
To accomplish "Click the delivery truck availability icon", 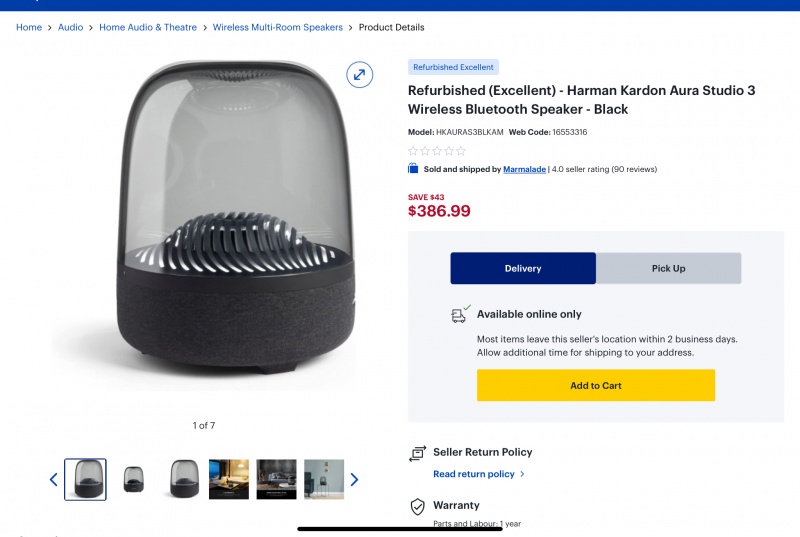I will [460, 315].
